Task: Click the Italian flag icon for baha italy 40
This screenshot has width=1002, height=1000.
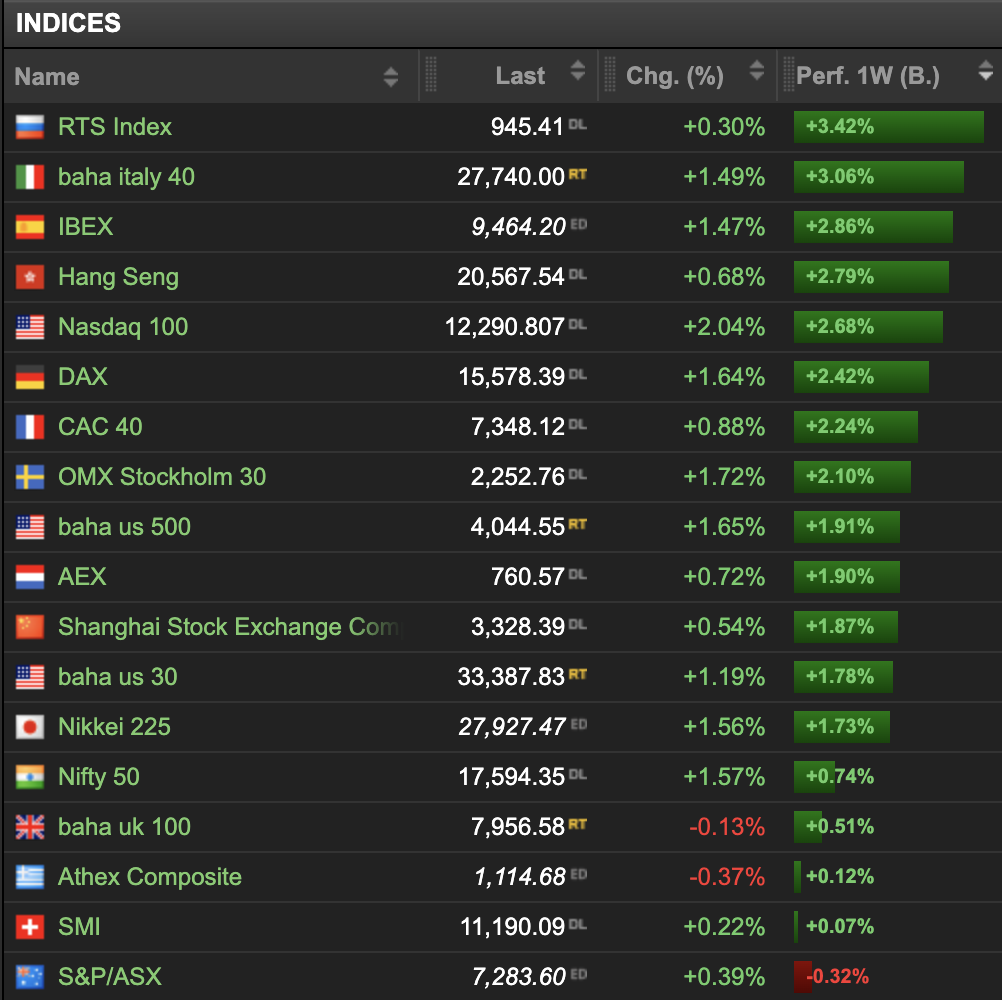Action: [30, 177]
